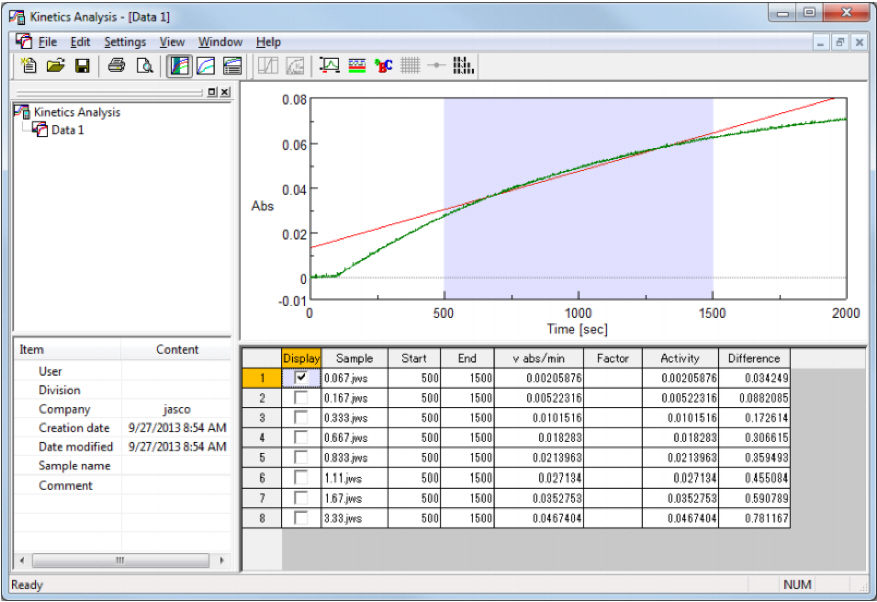
Task: Check Display box for 3.33.jws row
Action: (301, 518)
